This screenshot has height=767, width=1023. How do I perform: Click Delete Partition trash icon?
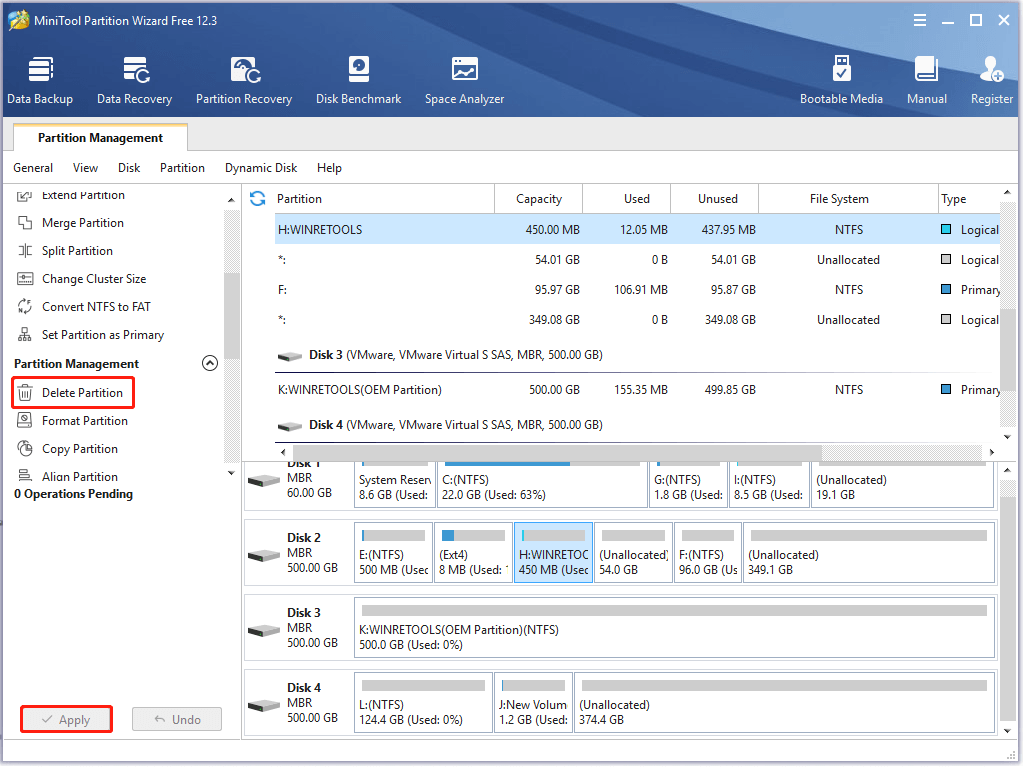pos(25,393)
